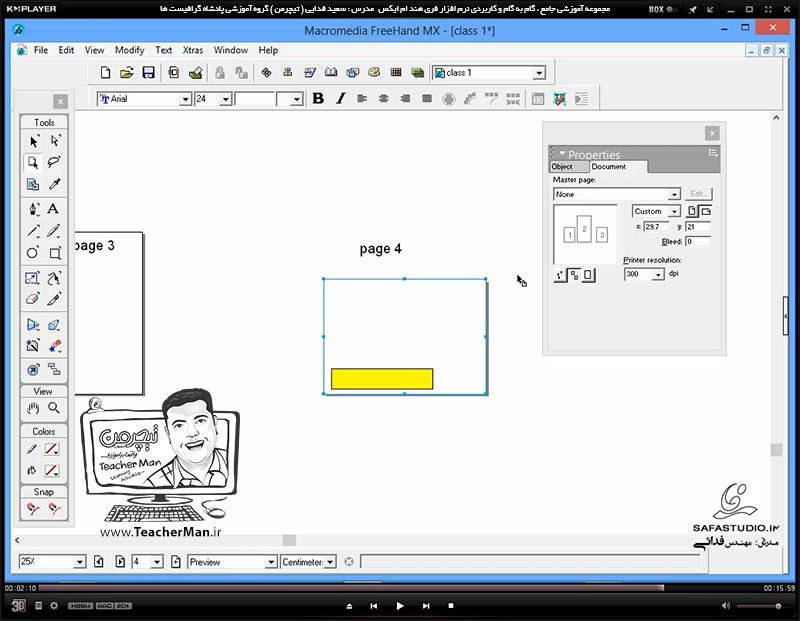The height and width of the screenshot is (621, 800).
Task: Choose the Page tool
Action: pos(33,163)
